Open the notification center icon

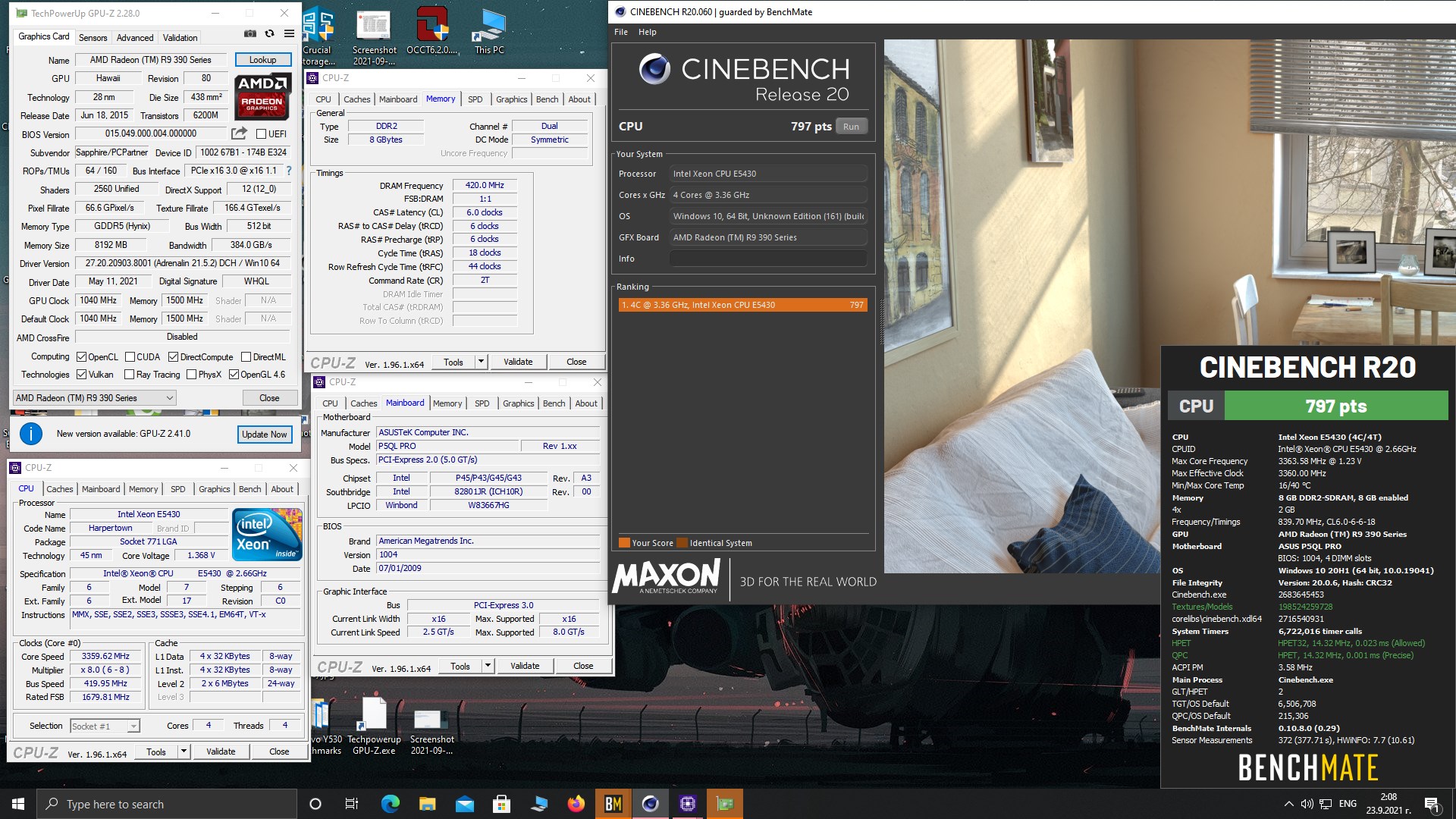[1432, 804]
